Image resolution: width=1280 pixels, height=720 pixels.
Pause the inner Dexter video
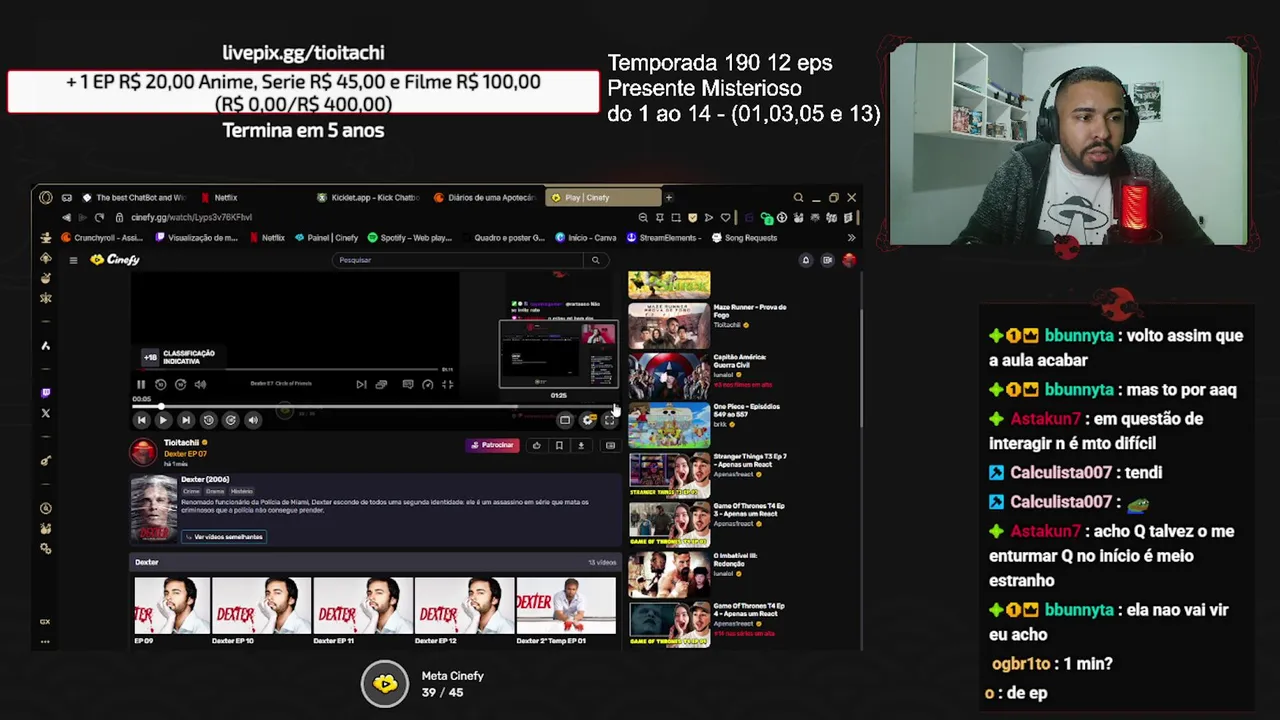pyautogui.click(x=141, y=384)
